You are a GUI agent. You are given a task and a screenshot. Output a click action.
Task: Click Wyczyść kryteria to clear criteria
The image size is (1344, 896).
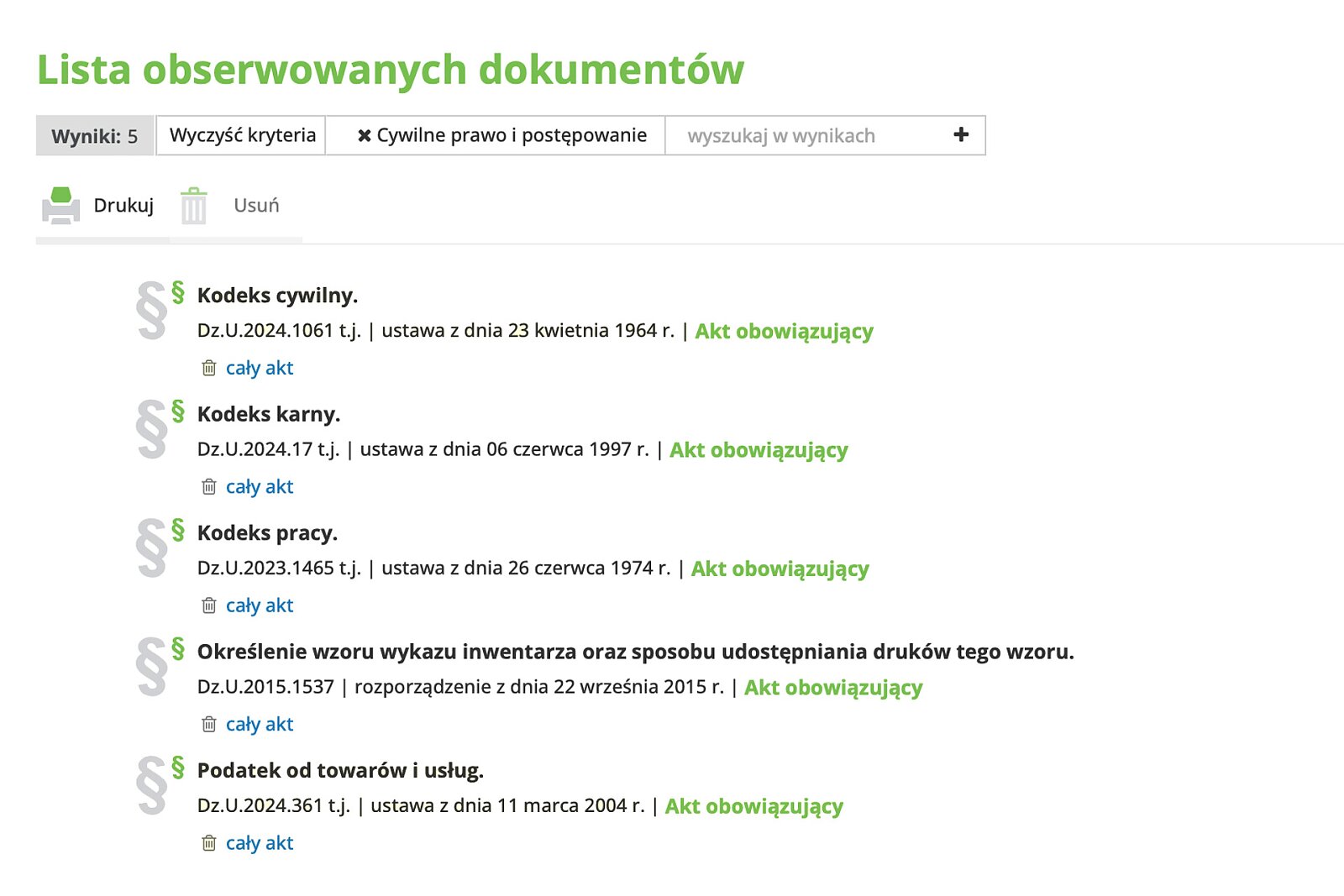243,134
